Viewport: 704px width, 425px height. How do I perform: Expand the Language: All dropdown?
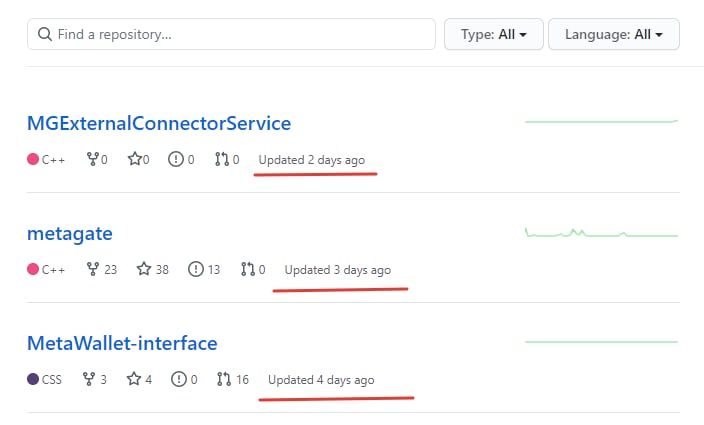coord(614,34)
